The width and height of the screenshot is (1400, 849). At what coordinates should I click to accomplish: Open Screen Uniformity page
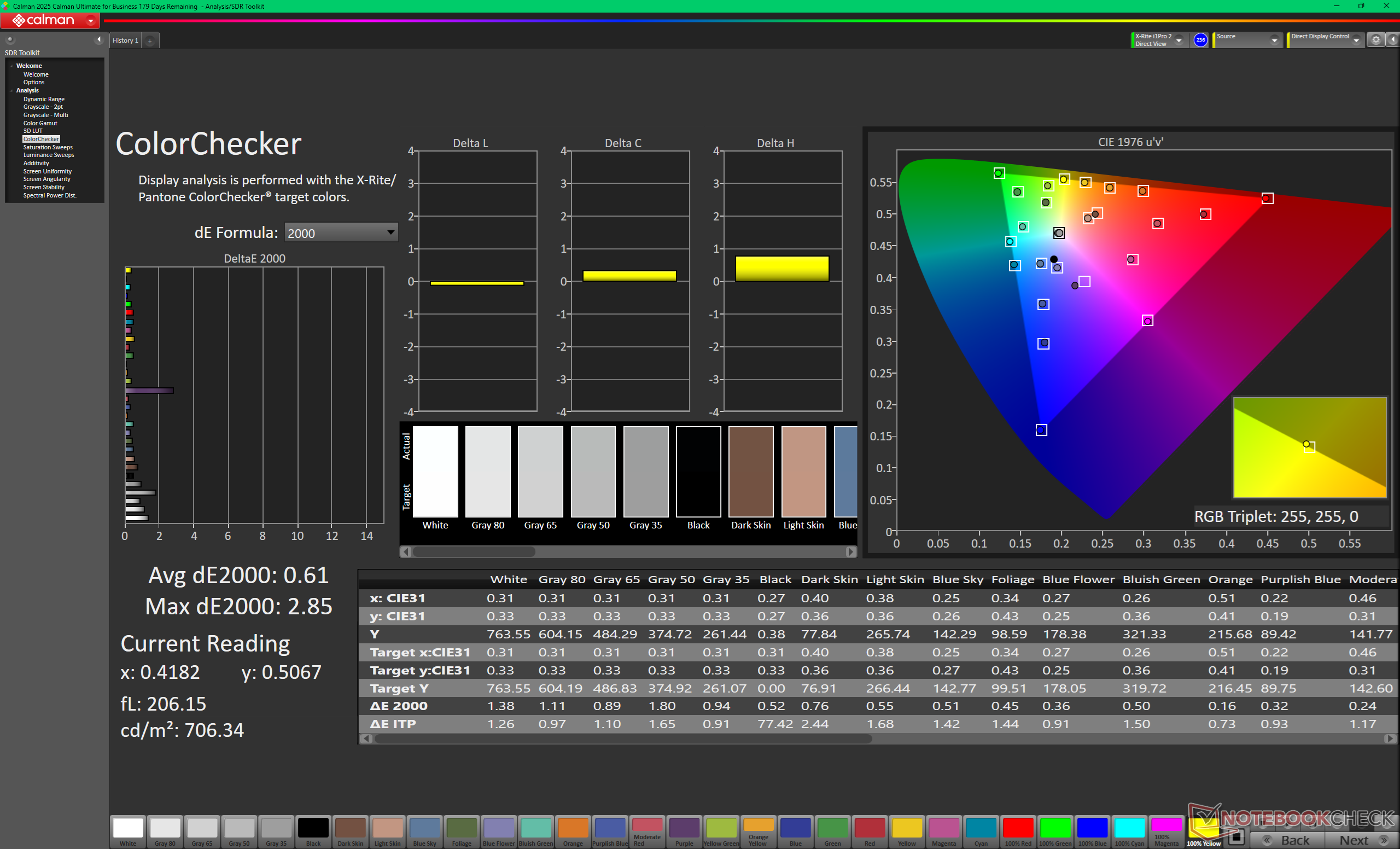(x=47, y=172)
